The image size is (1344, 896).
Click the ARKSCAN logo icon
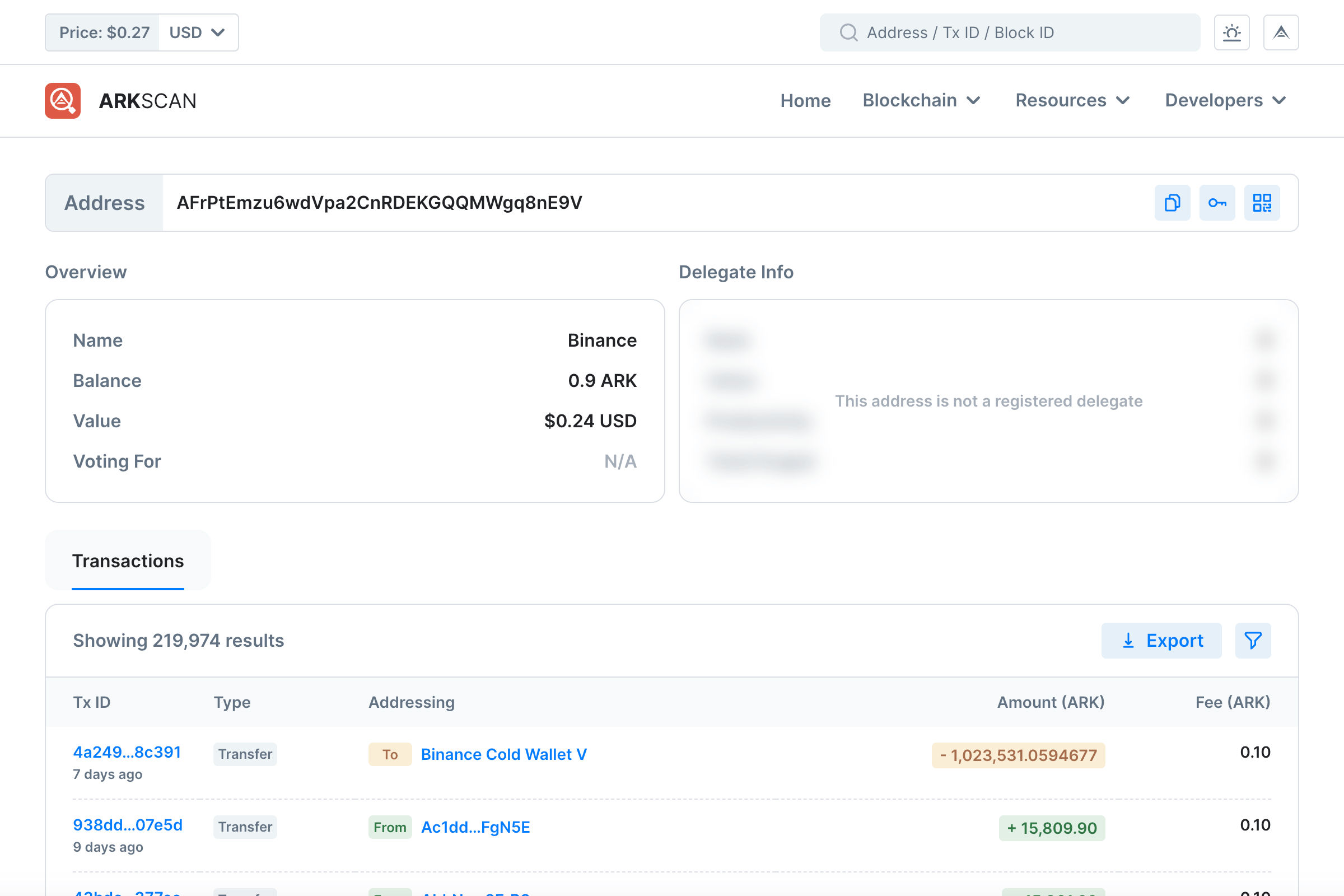(63, 101)
